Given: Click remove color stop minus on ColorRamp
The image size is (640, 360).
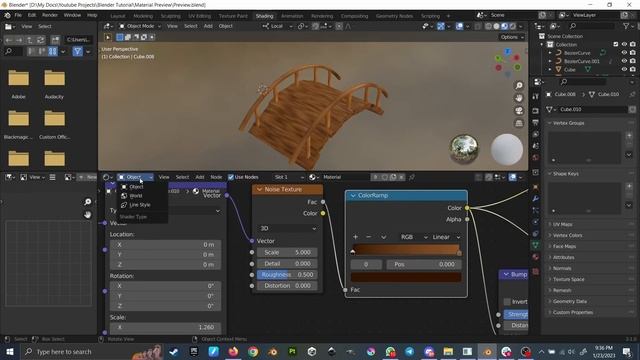Looking at the screenshot, I should click(x=369, y=237).
